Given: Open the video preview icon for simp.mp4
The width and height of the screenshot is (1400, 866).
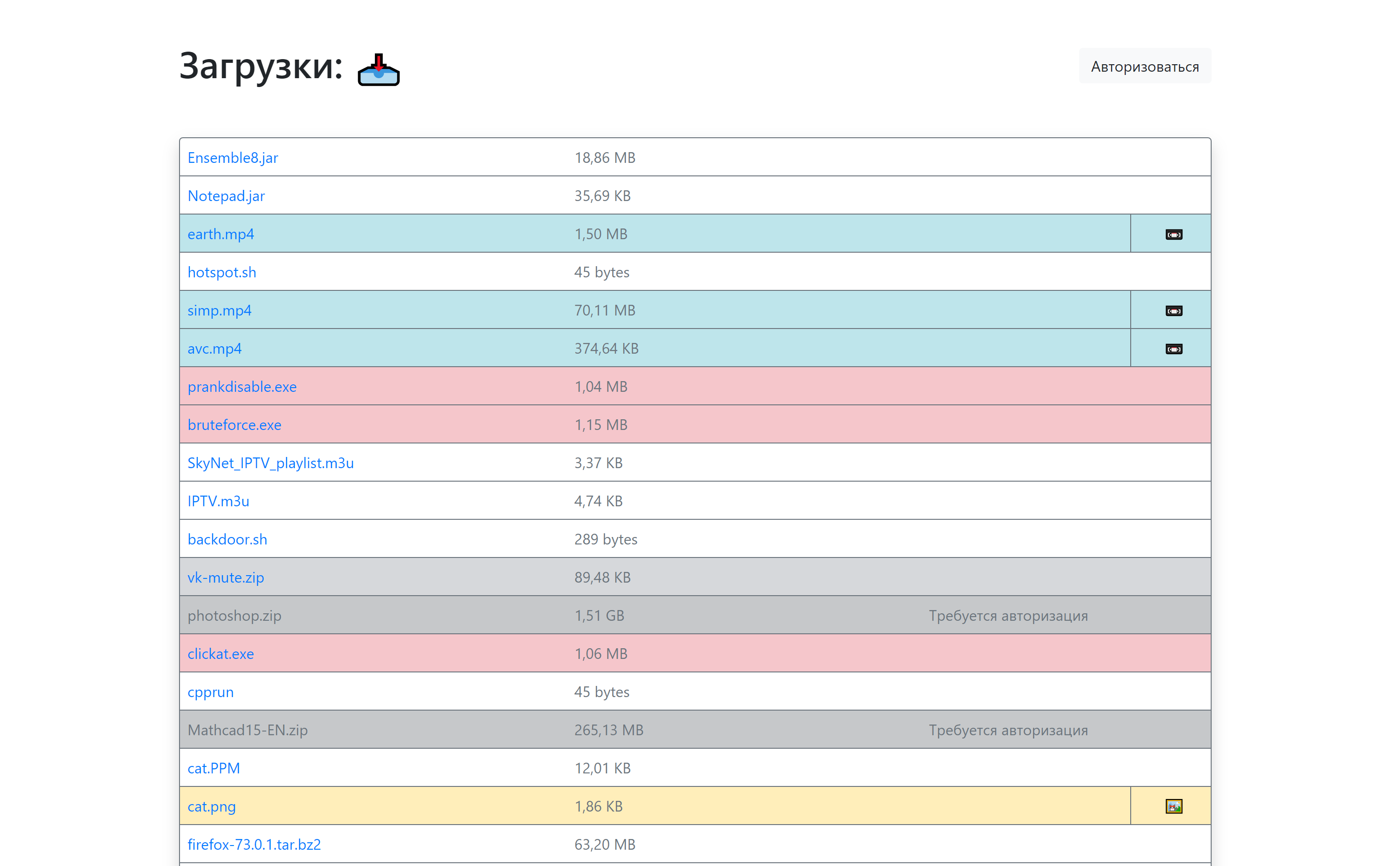Looking at the screenshot, I should tap(1174, 310).
